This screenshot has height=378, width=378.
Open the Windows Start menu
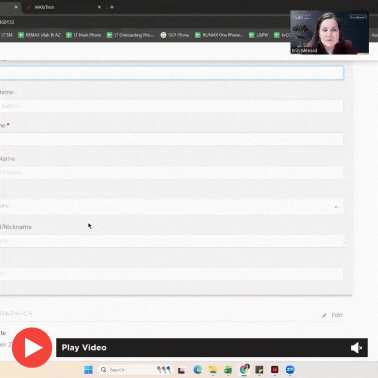point(88,370)
